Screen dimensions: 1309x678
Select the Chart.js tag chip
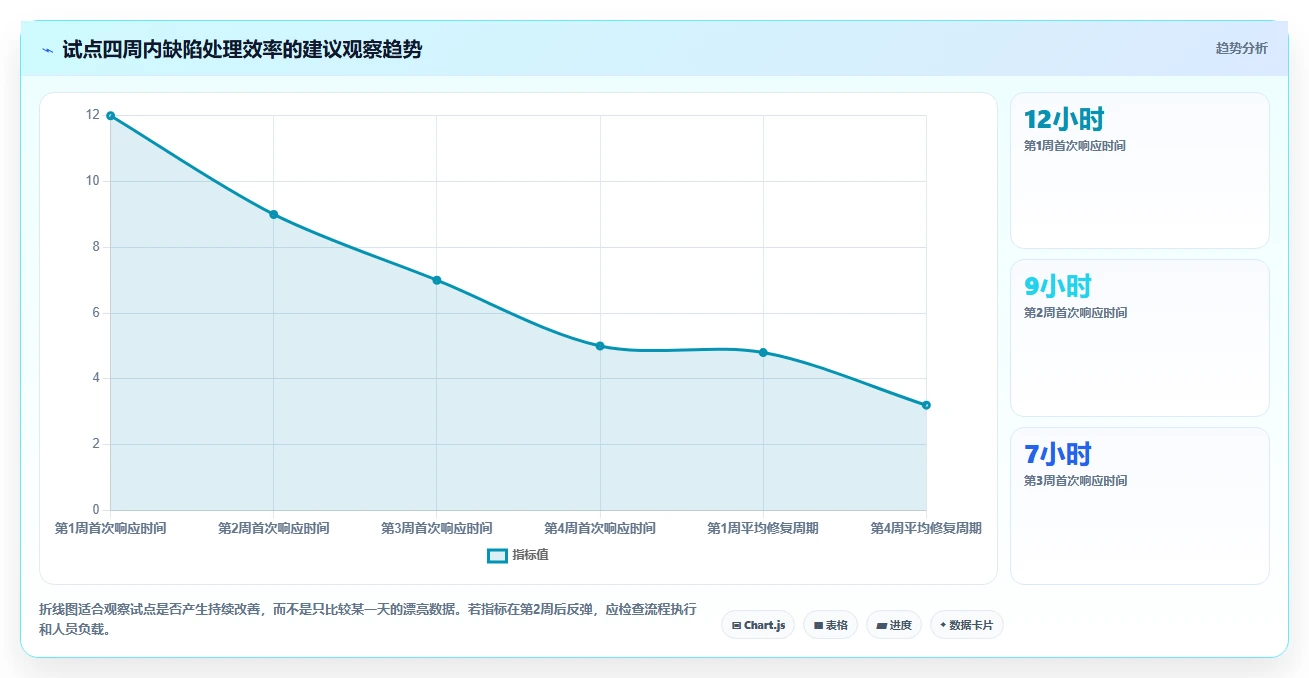[758, 625]
